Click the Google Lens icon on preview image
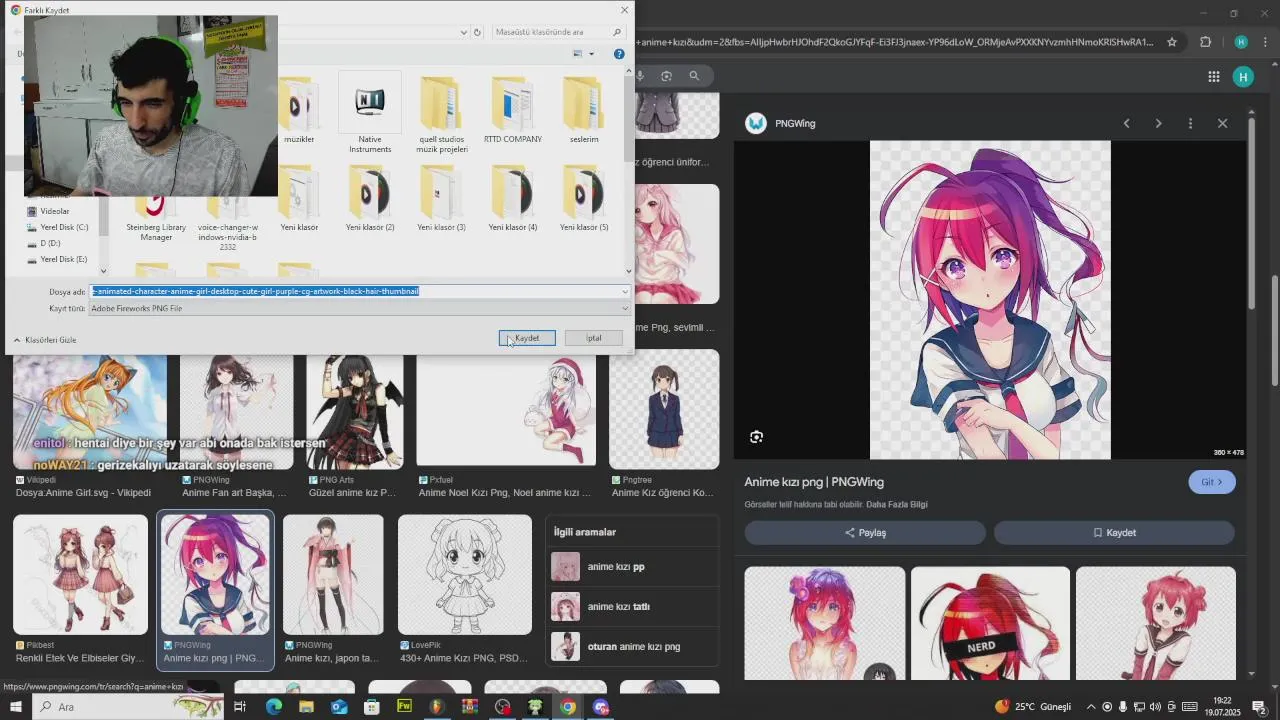This screenshot has width=1280, height=720. click(757, 437)
